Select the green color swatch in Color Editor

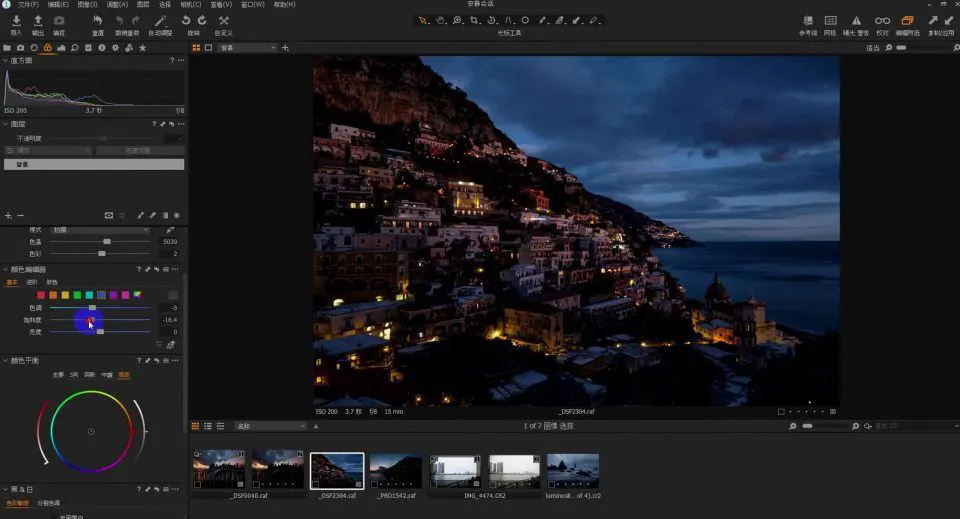pyautogui.click(x=77, y=295)
